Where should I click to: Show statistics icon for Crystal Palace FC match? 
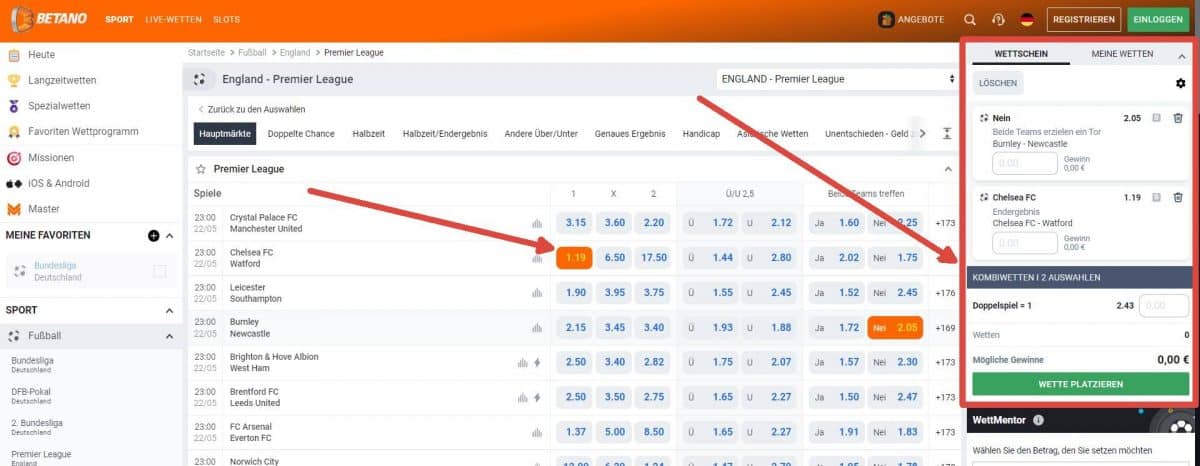click(x=537, y=223)
